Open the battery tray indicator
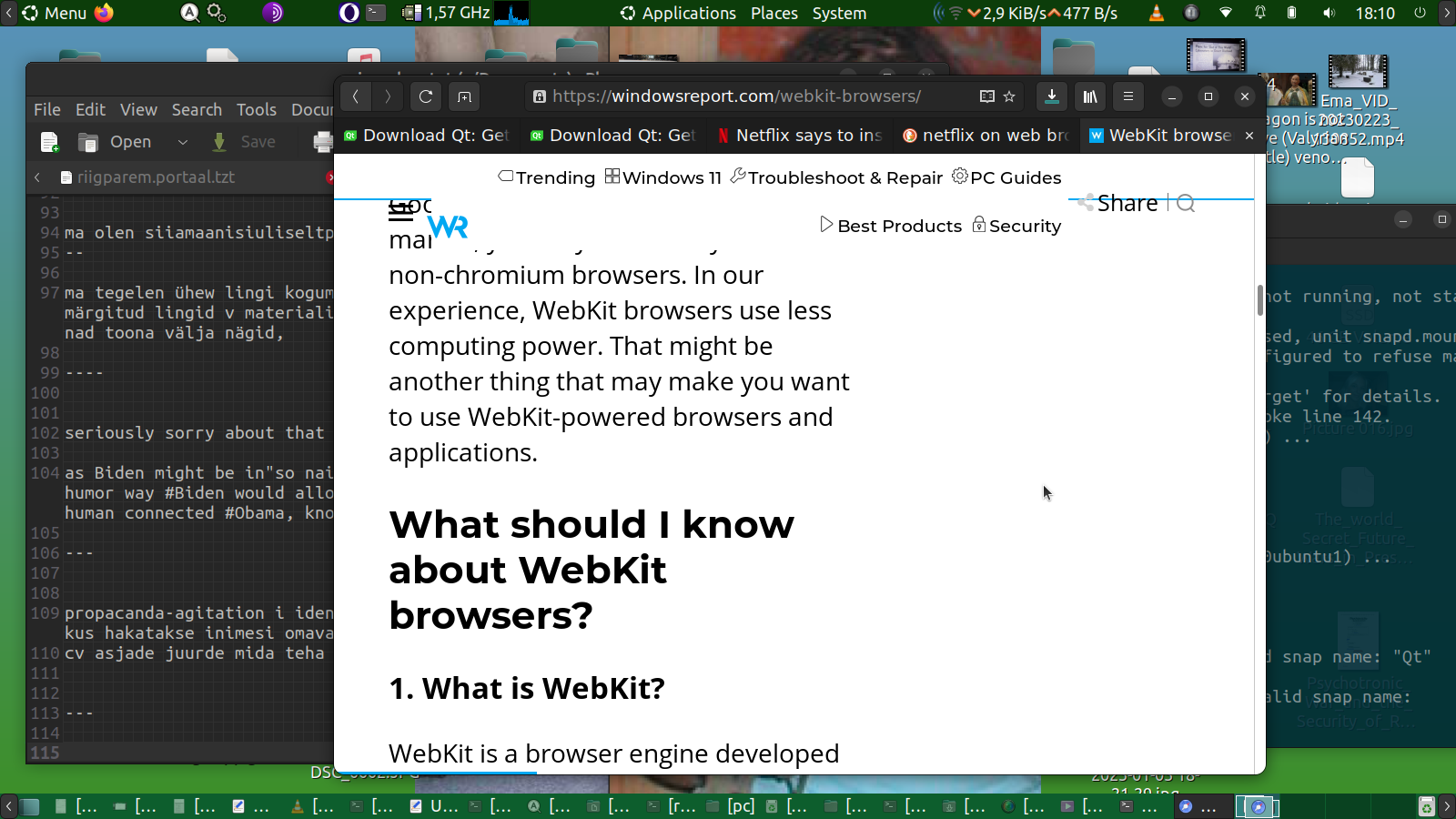This screenshot has height=819, width=1456. tap(1291, 14)
